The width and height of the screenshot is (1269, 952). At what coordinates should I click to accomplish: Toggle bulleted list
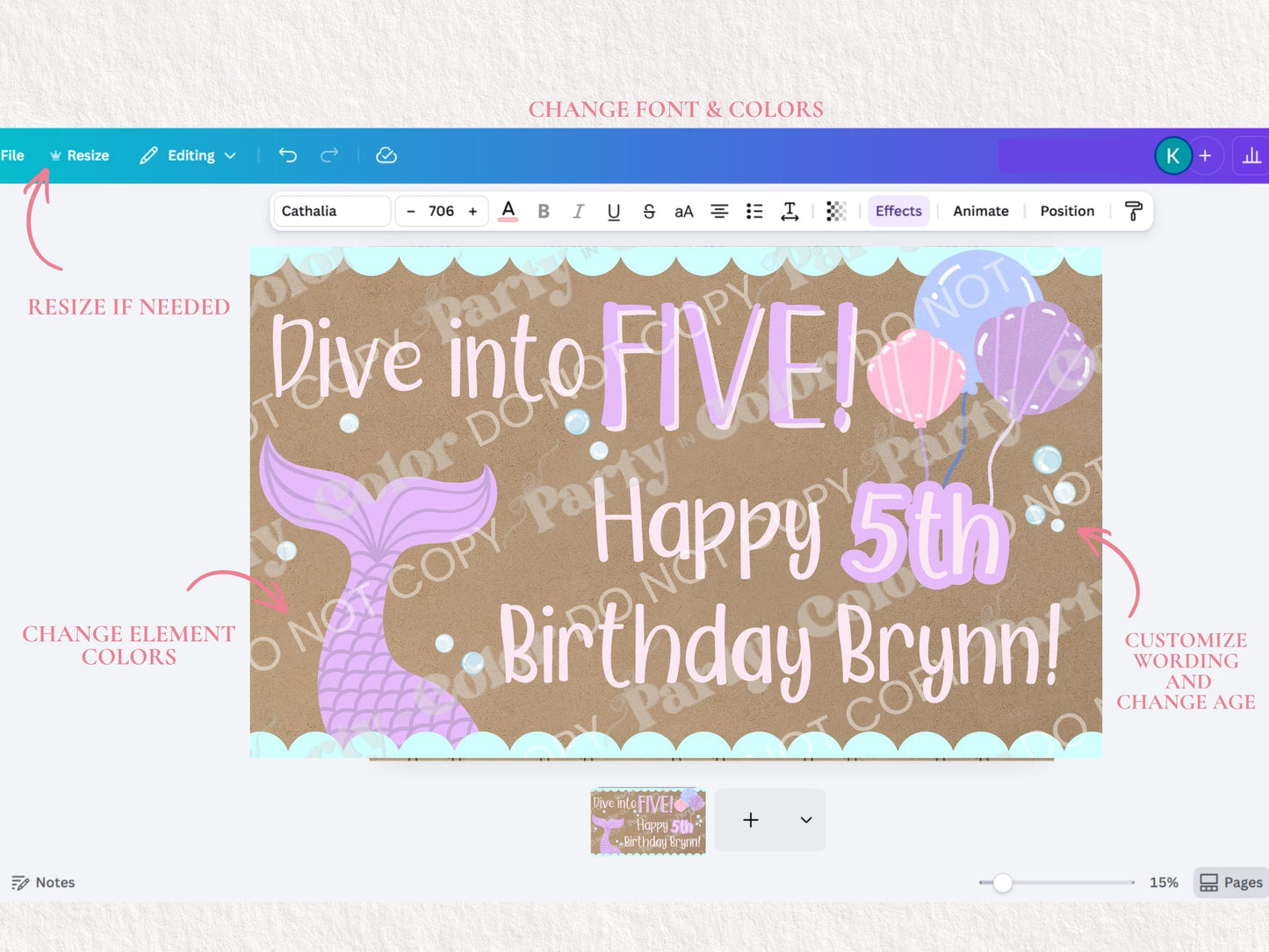[x=754, y=211]
